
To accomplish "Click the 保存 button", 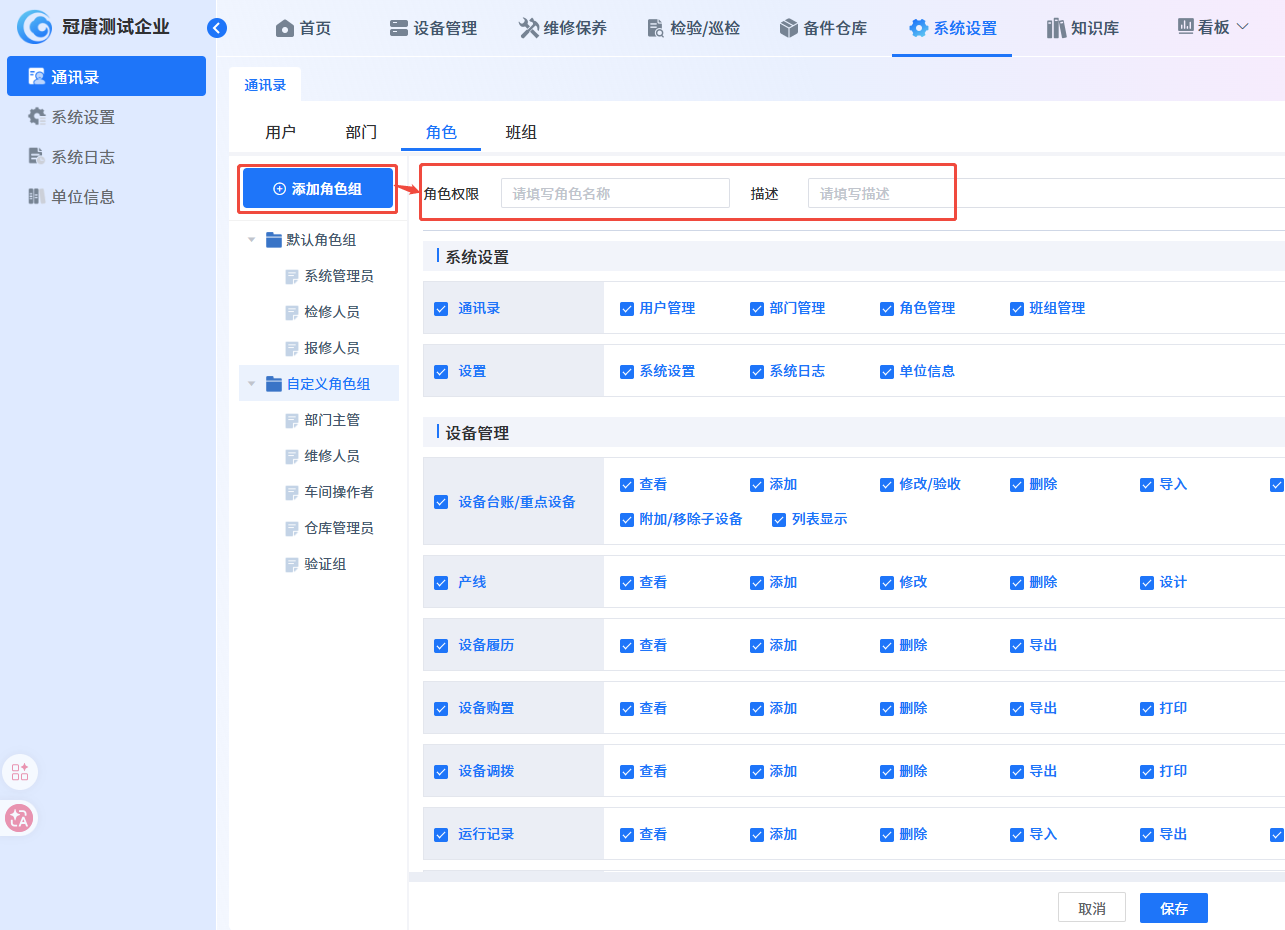I will tap(1173, 908).
